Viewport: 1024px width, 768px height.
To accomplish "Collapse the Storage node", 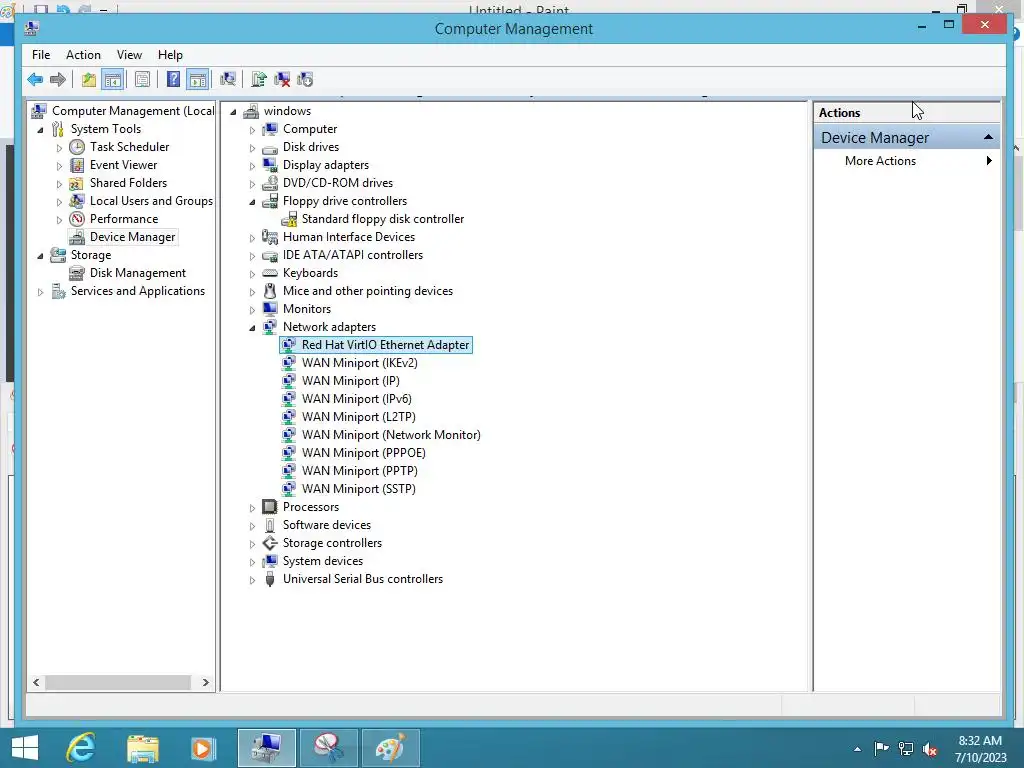I will coord(40,256).
